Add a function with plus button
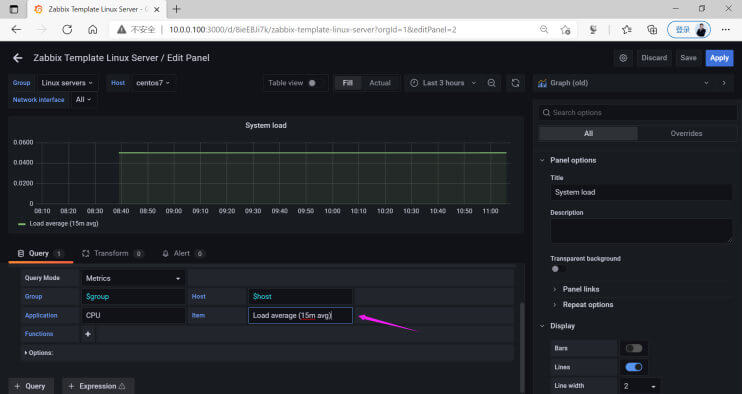Viewport: 742px width, 394px height. (88, 334)
